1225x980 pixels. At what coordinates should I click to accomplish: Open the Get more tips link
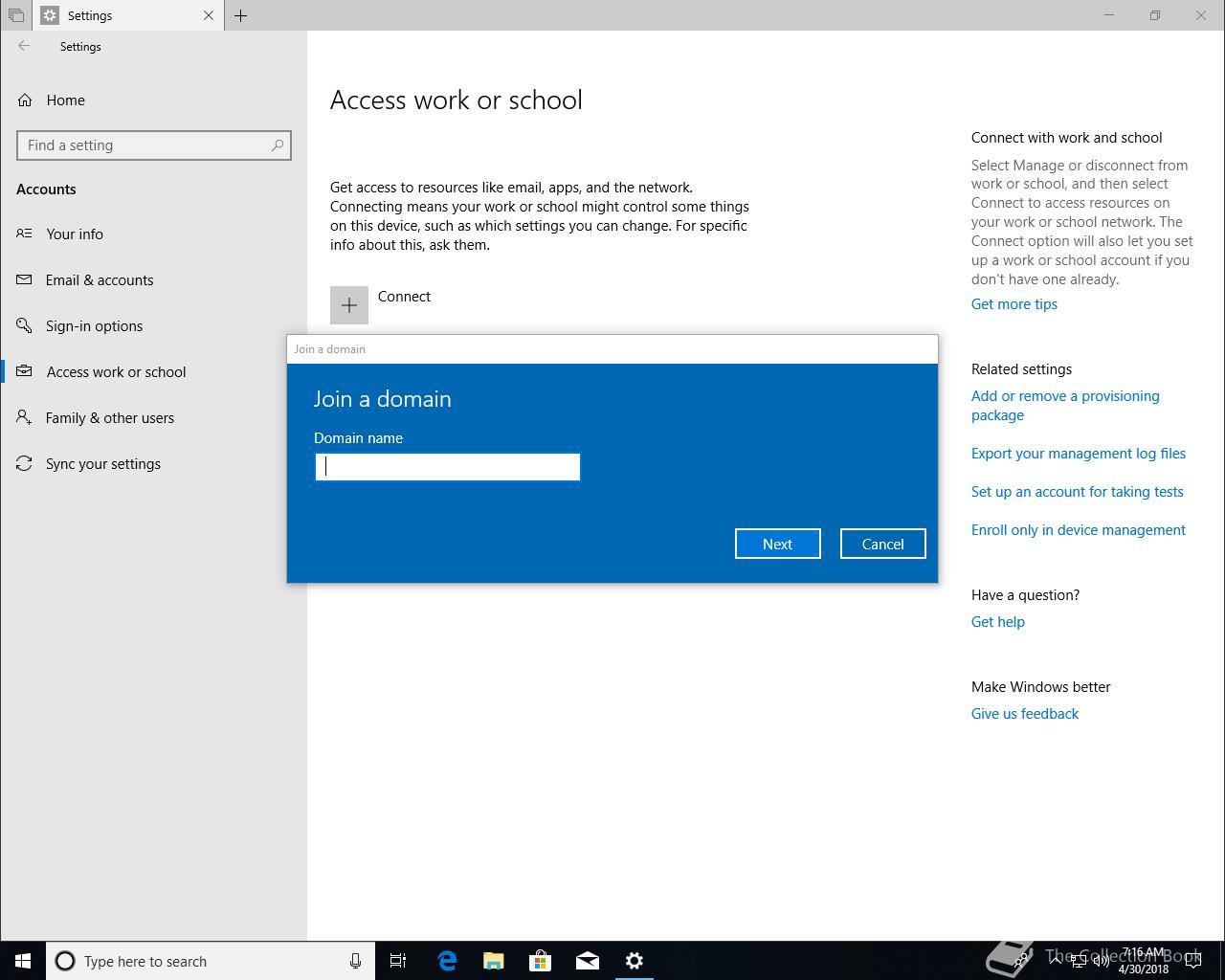1014,304
